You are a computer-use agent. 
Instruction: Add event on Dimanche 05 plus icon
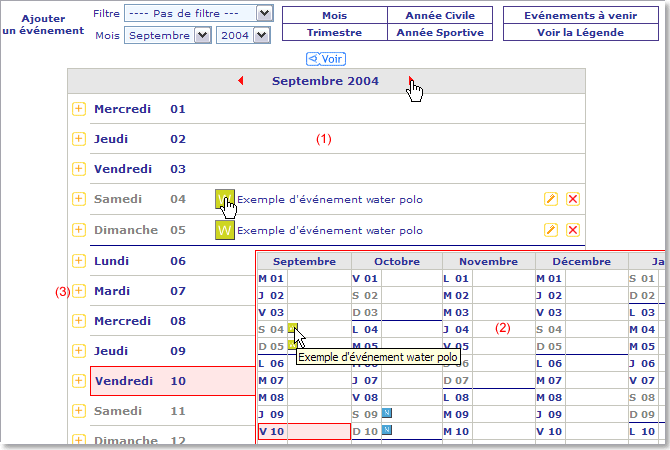(79, 230)
